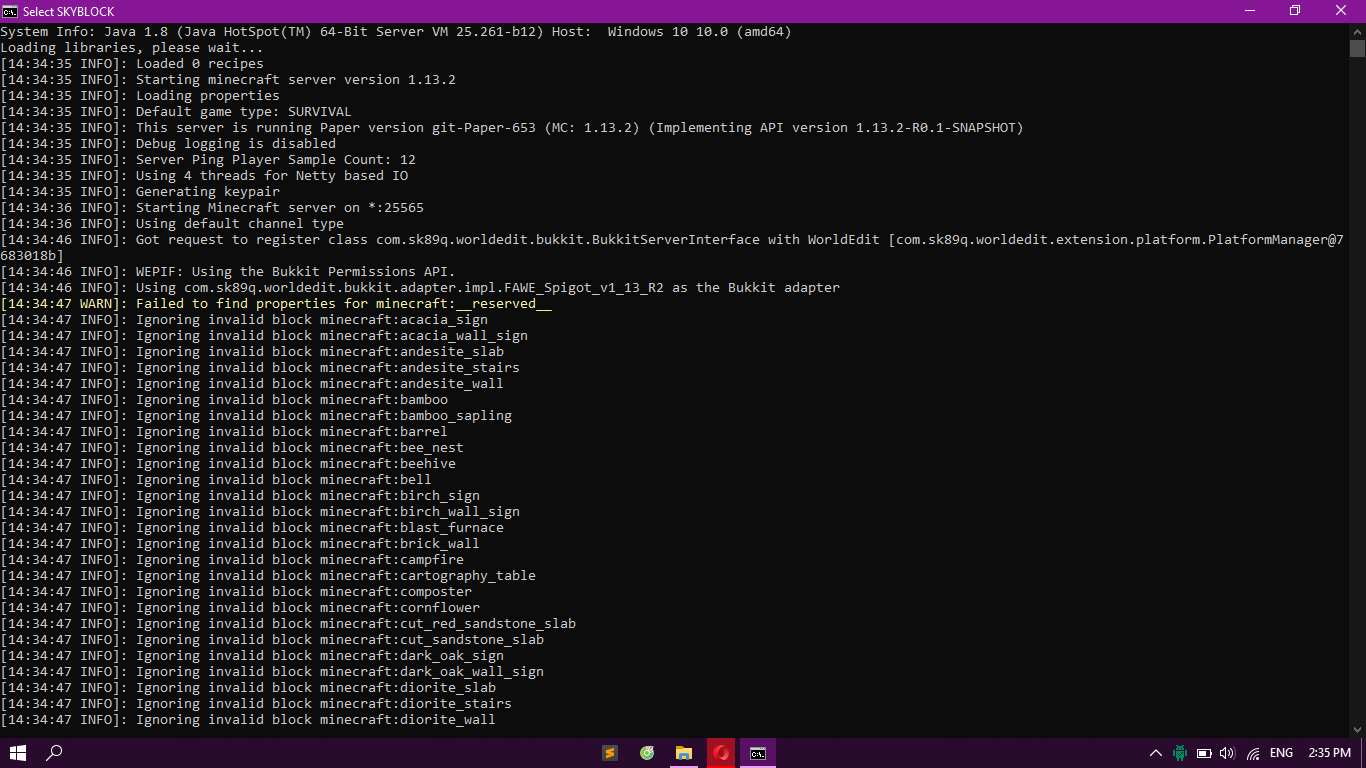The height and width of the screenshot is (768, 1366).
Task: Open the taskbar search icon
Action: coord(55,753)
